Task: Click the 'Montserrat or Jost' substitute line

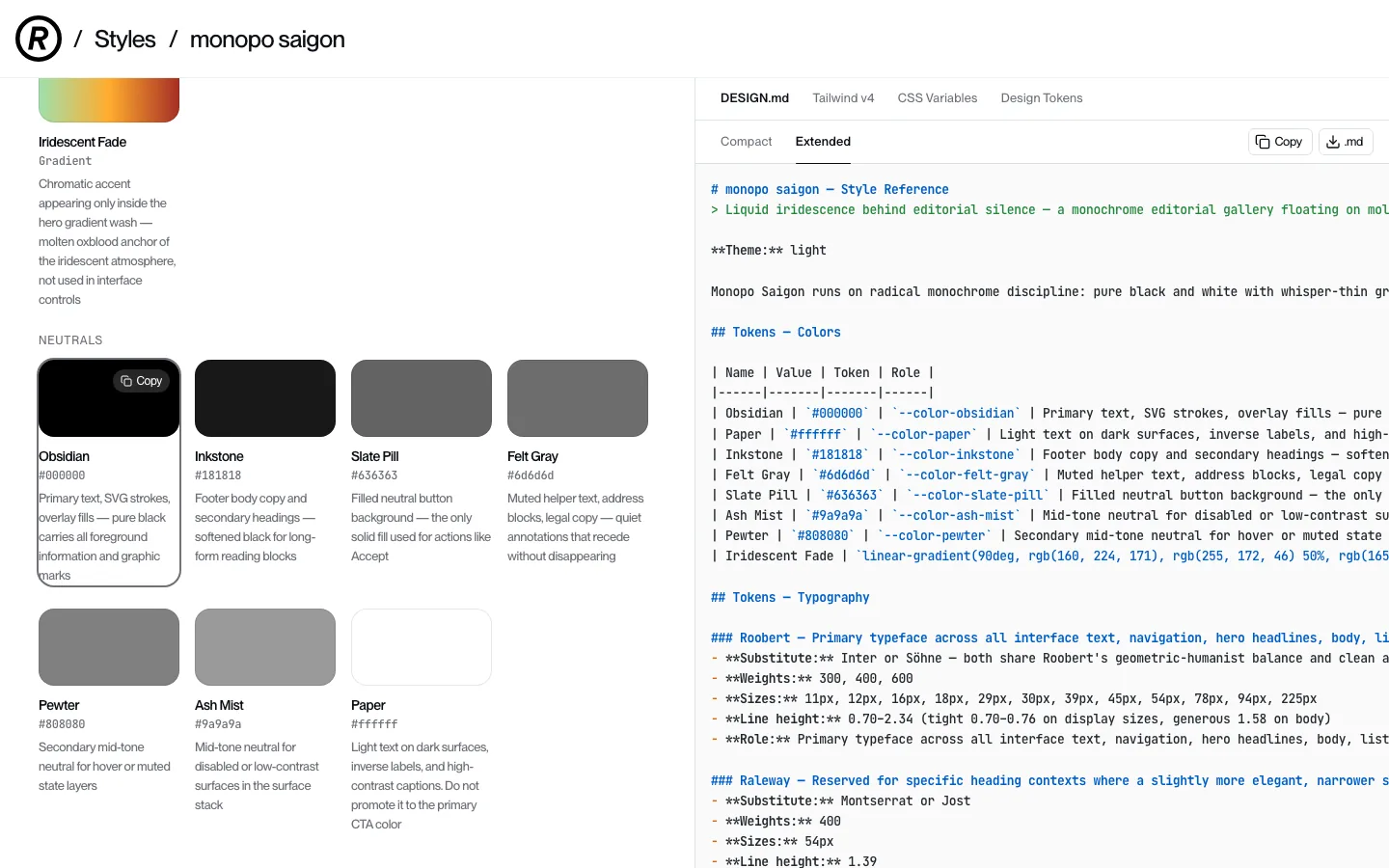Action: (x=840, y=801)
